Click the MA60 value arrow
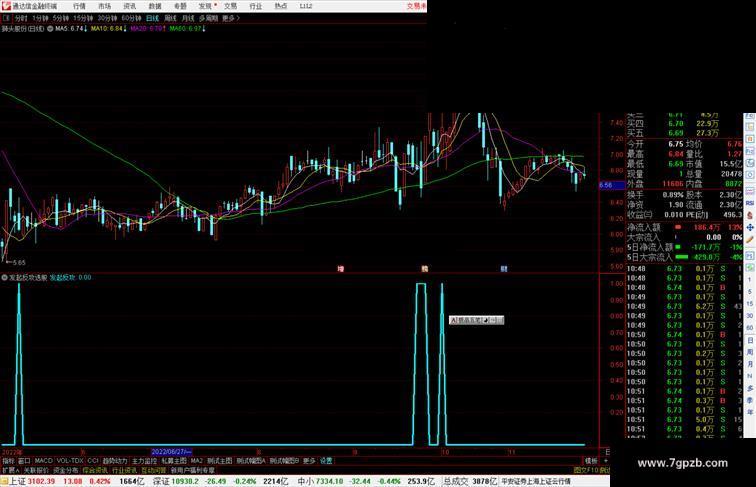This screenshot has height=487, width=756. click(x=203, y=29)
